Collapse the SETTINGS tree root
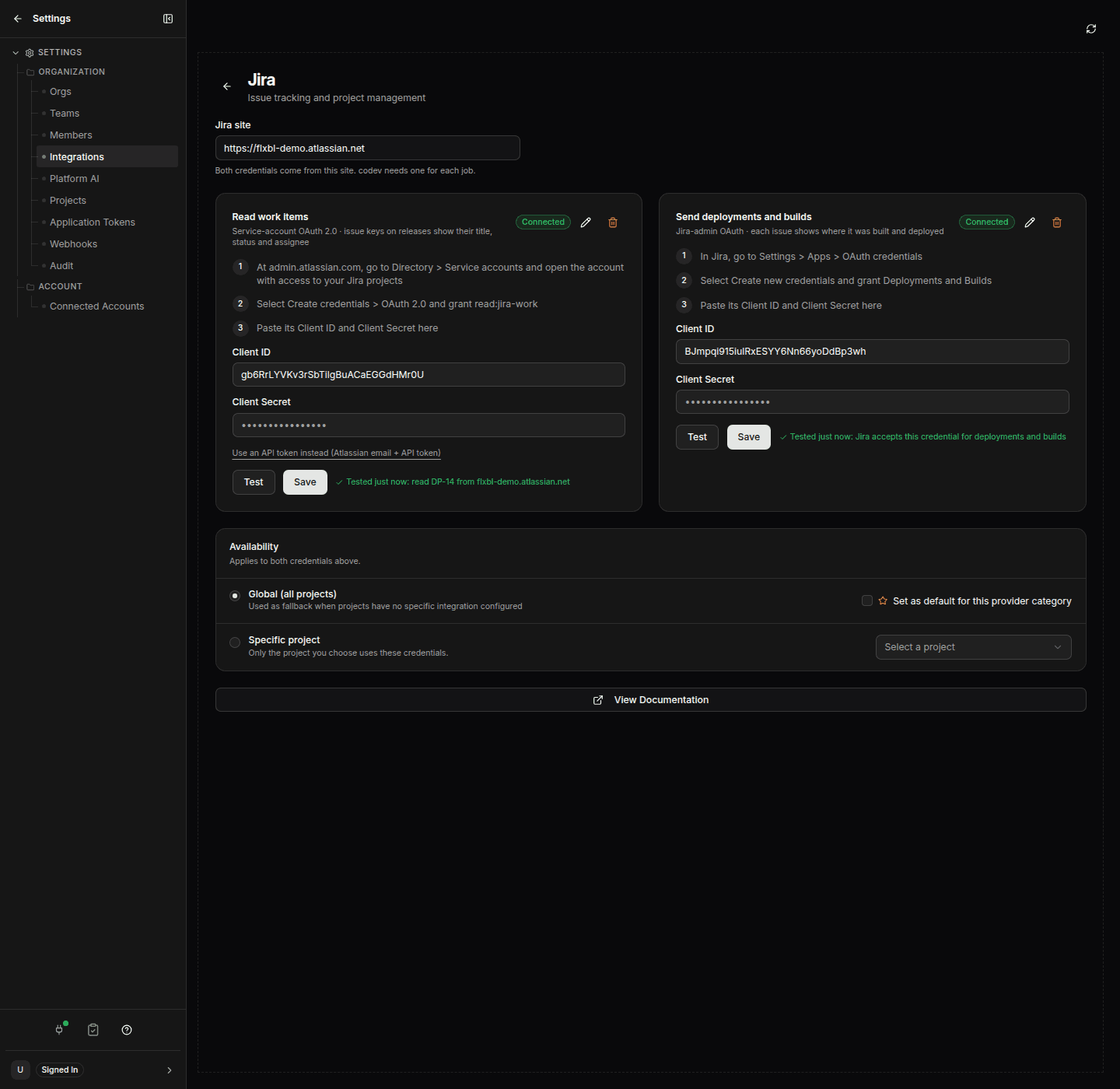This screenshot has width=1120, height=1089. tap(16, 53)
